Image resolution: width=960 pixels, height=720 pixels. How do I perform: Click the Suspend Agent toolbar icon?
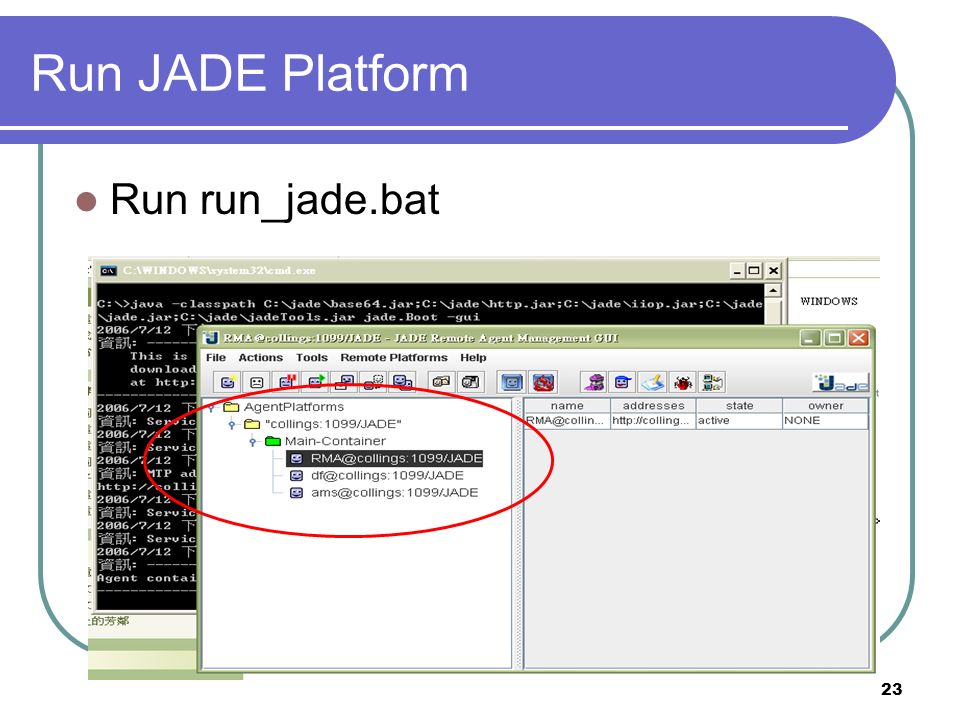click(287, 383)
